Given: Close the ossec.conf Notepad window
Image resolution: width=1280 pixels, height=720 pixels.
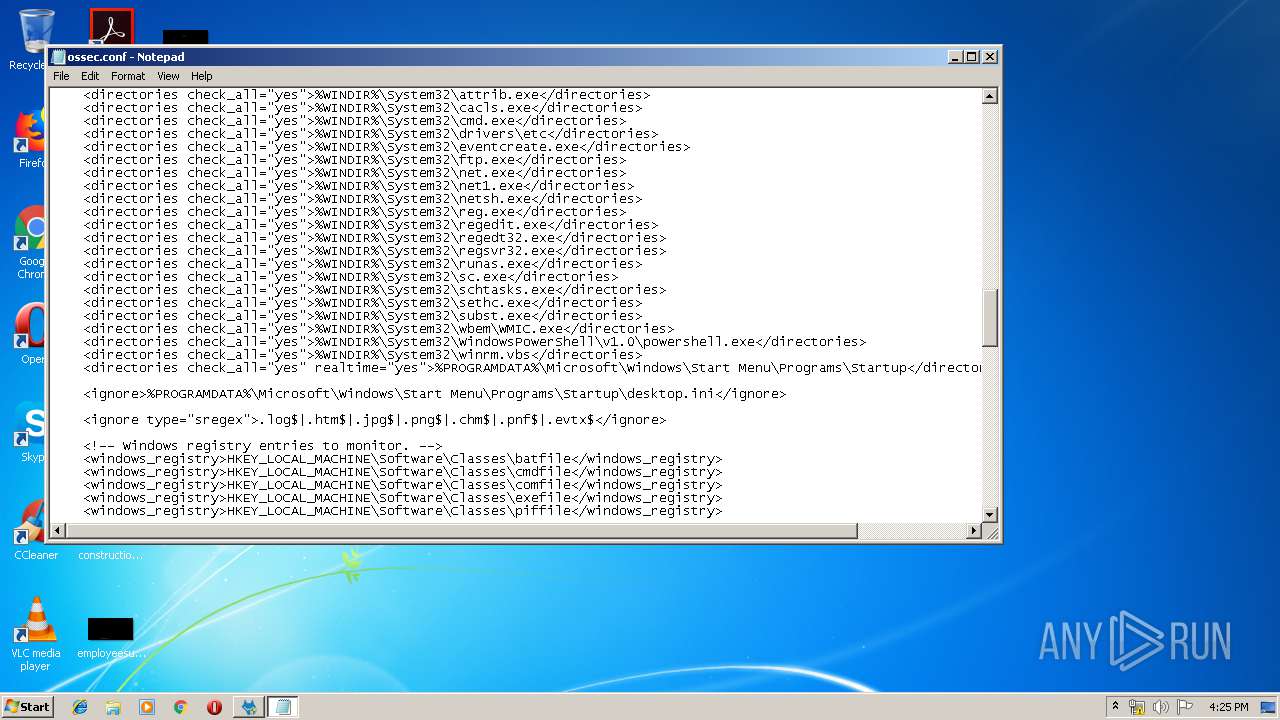Looking at the screenshot, I should [x=989, y=57].
